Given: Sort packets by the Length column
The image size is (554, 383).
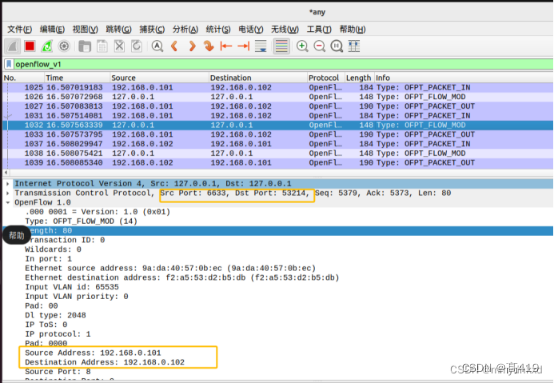Looking at the screenshot, I should tap(359, 78).
